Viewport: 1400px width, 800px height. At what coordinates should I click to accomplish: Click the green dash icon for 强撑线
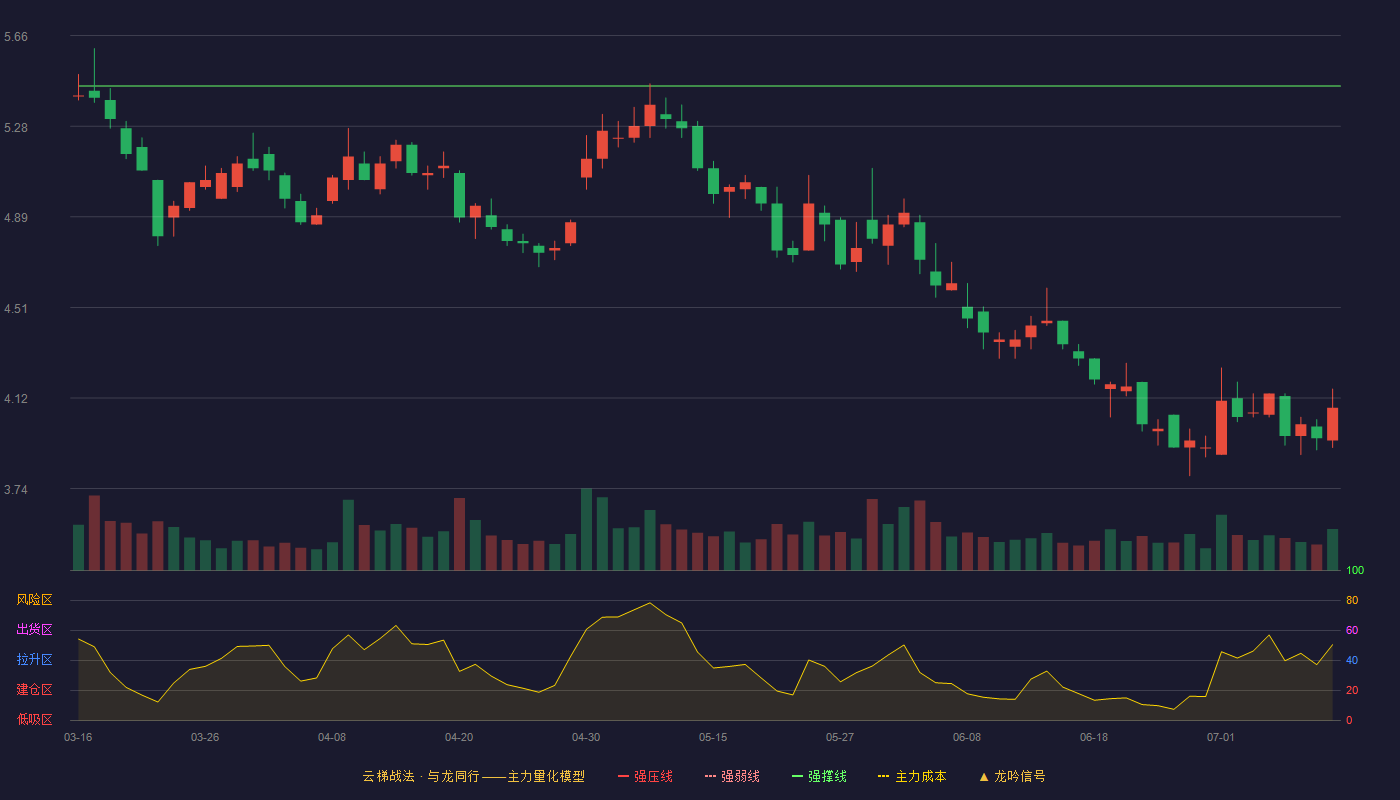click(x=797, y=776)
